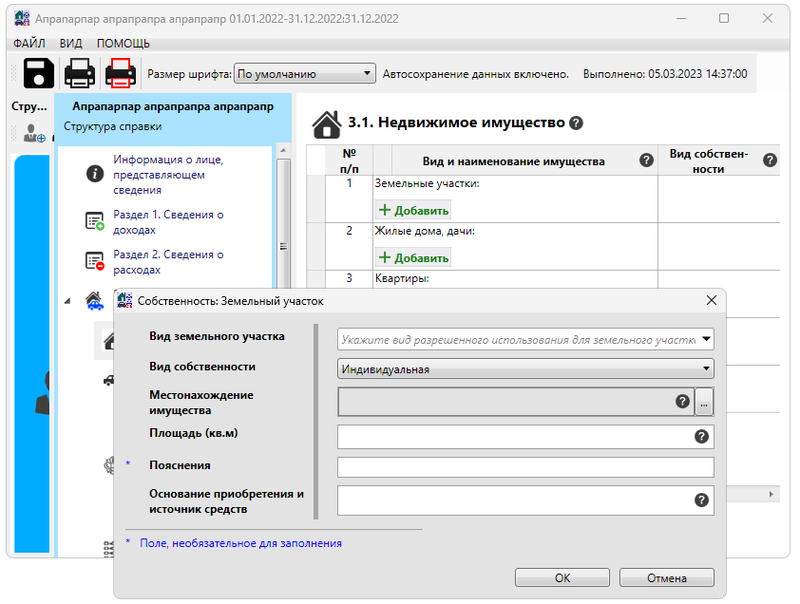Open the Размер шрифта dropdown

click(x=304, y=73)
